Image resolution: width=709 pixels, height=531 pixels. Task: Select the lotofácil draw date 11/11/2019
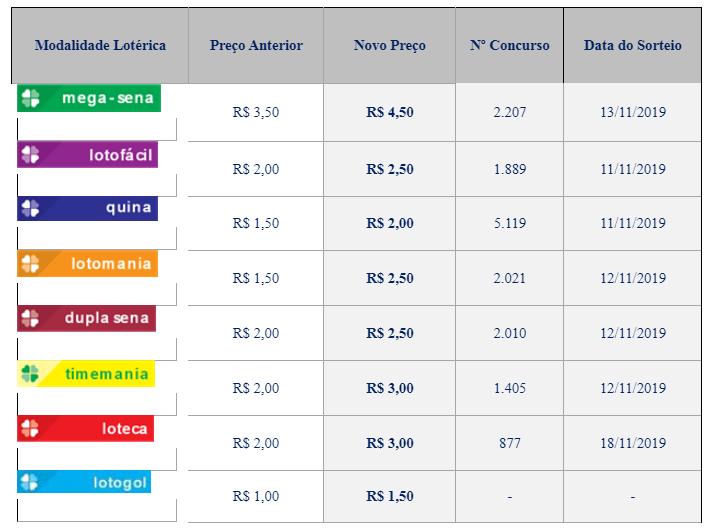coord(633,169)
